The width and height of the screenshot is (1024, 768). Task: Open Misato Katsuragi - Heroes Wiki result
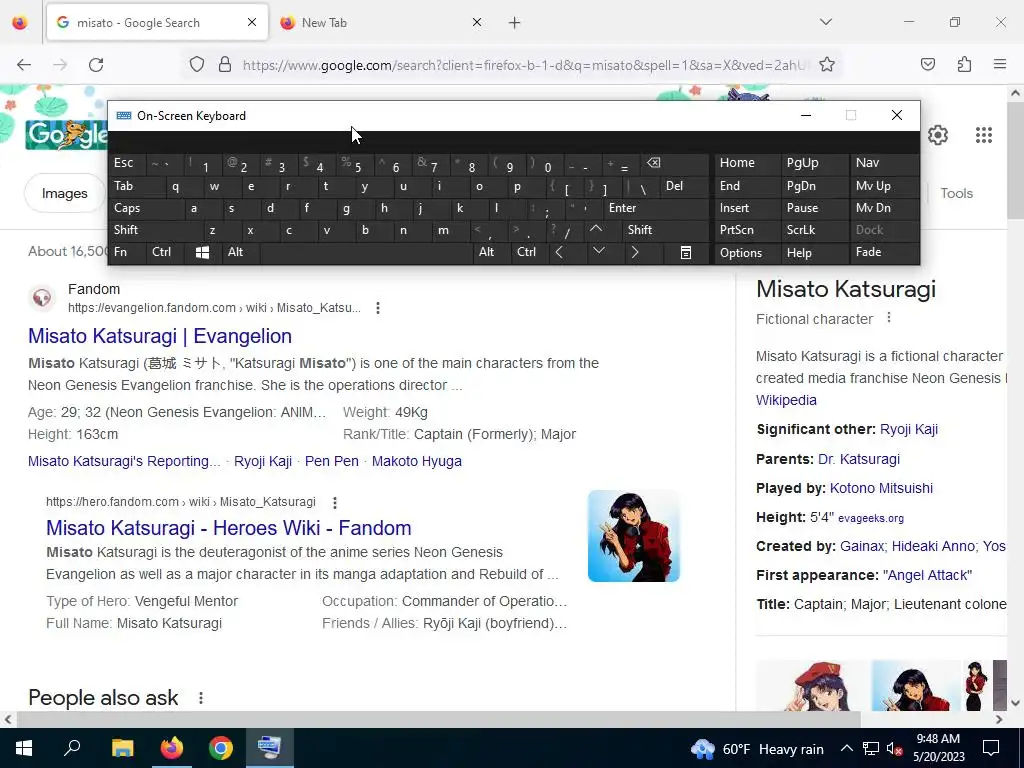click(x=229, y=528)
